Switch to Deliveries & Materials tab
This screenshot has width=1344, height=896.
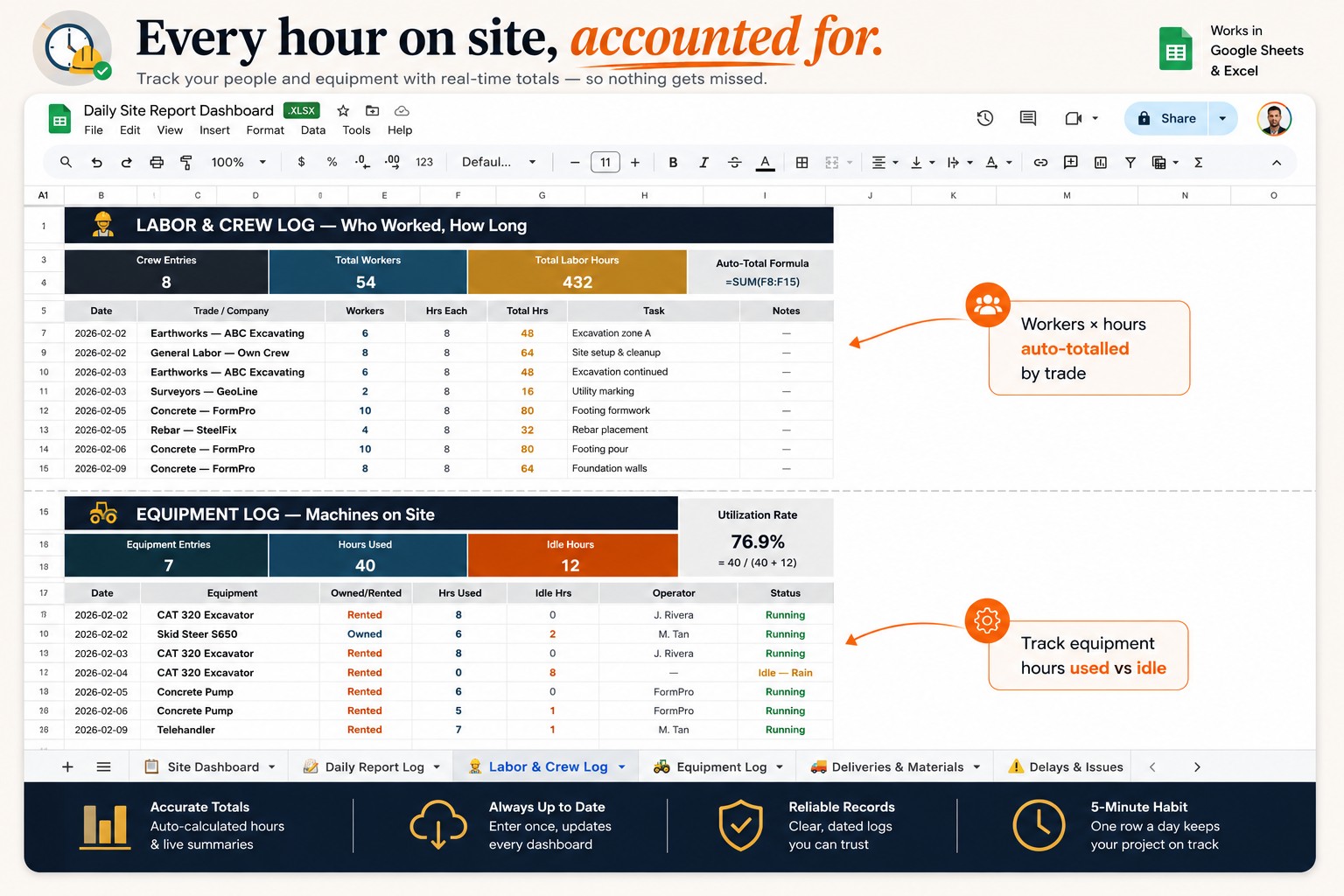(894, 766)
